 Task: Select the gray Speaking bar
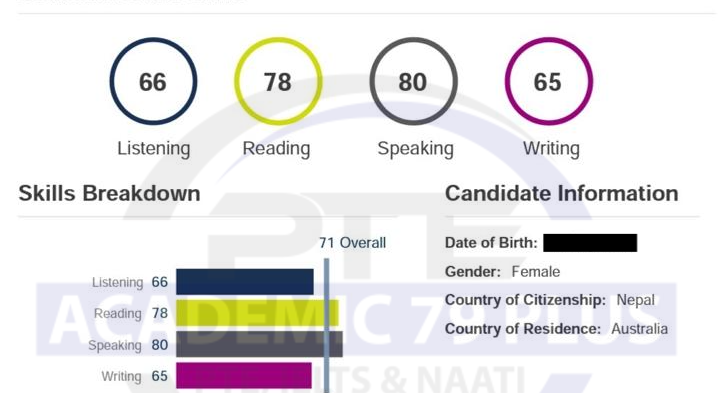click(x=259, y=344)
